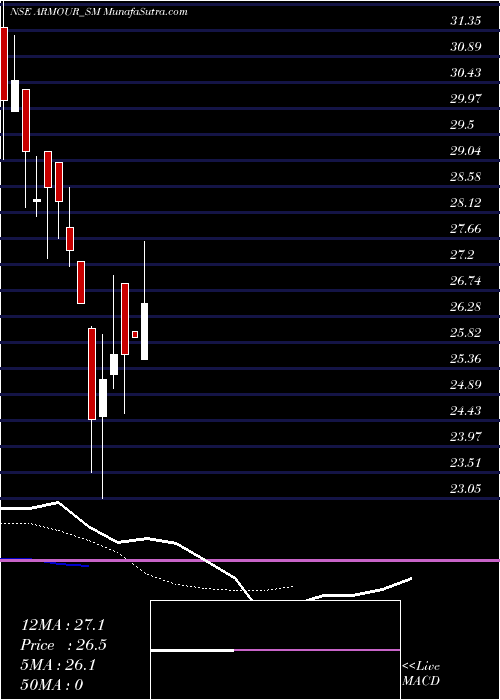The image size is (500, 700).
Task: Click the 27.66 price axis label
Action: click(466, 229)
